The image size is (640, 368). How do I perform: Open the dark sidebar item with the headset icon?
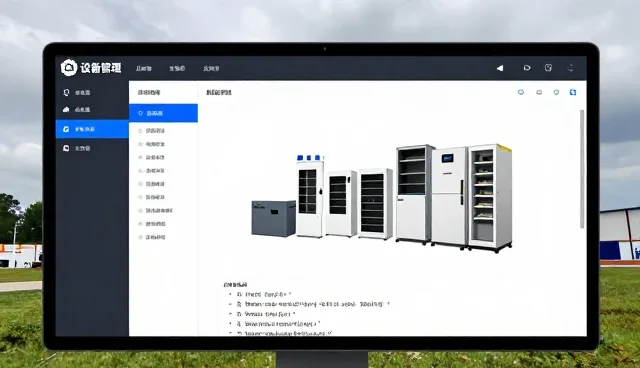[92, 93]
